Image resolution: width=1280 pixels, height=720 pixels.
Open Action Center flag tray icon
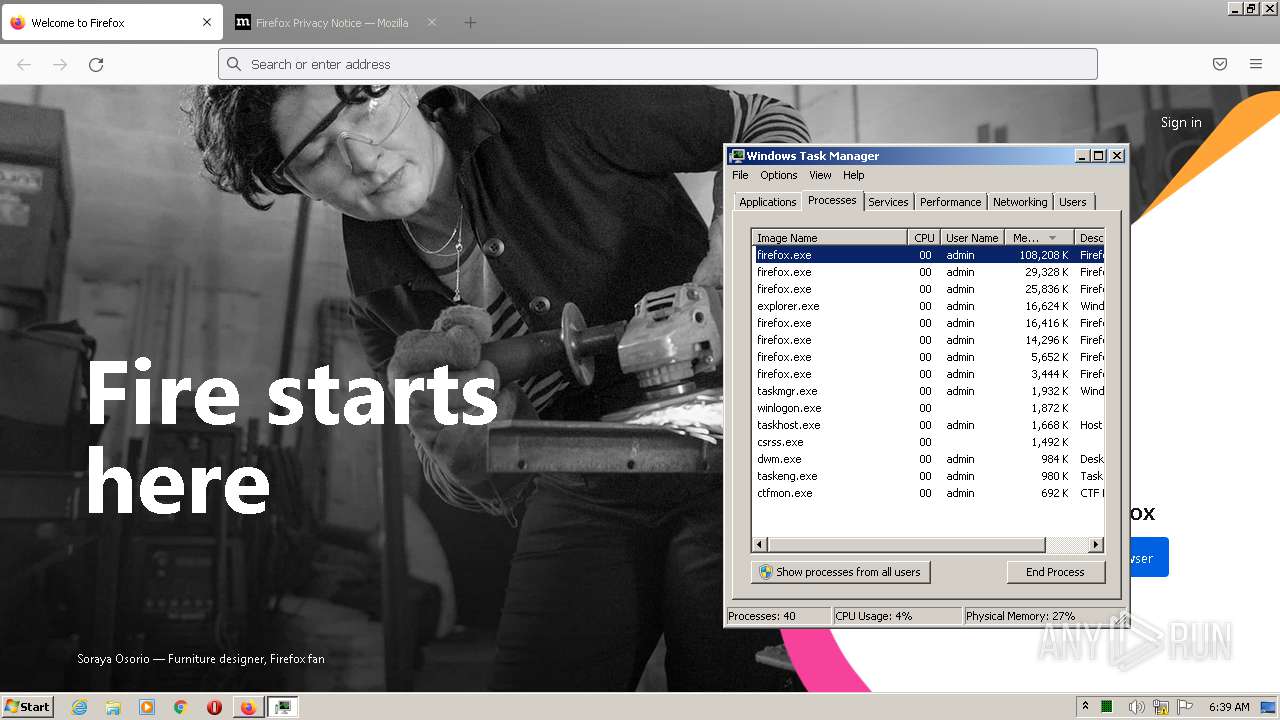pos(1186,707)
